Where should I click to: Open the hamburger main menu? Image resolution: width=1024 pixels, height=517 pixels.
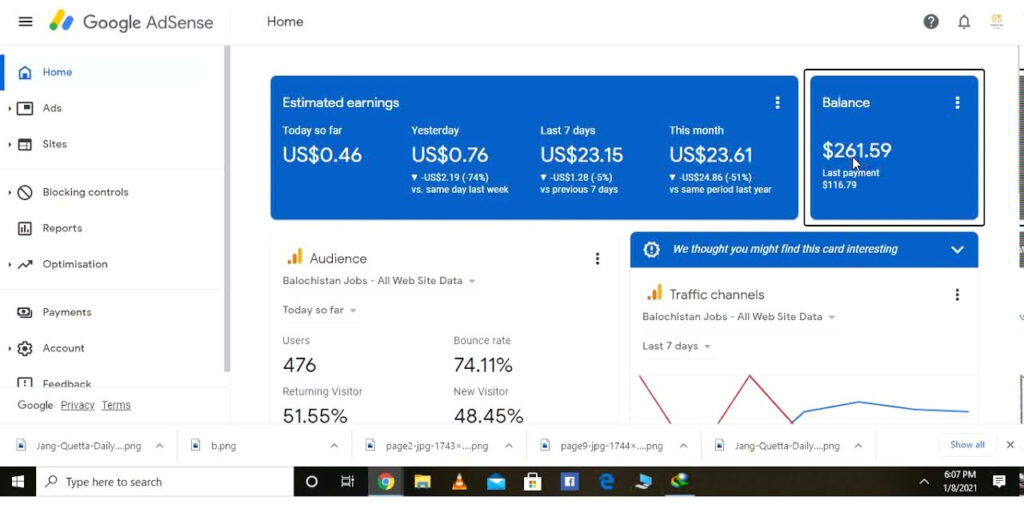click(25, 22)
